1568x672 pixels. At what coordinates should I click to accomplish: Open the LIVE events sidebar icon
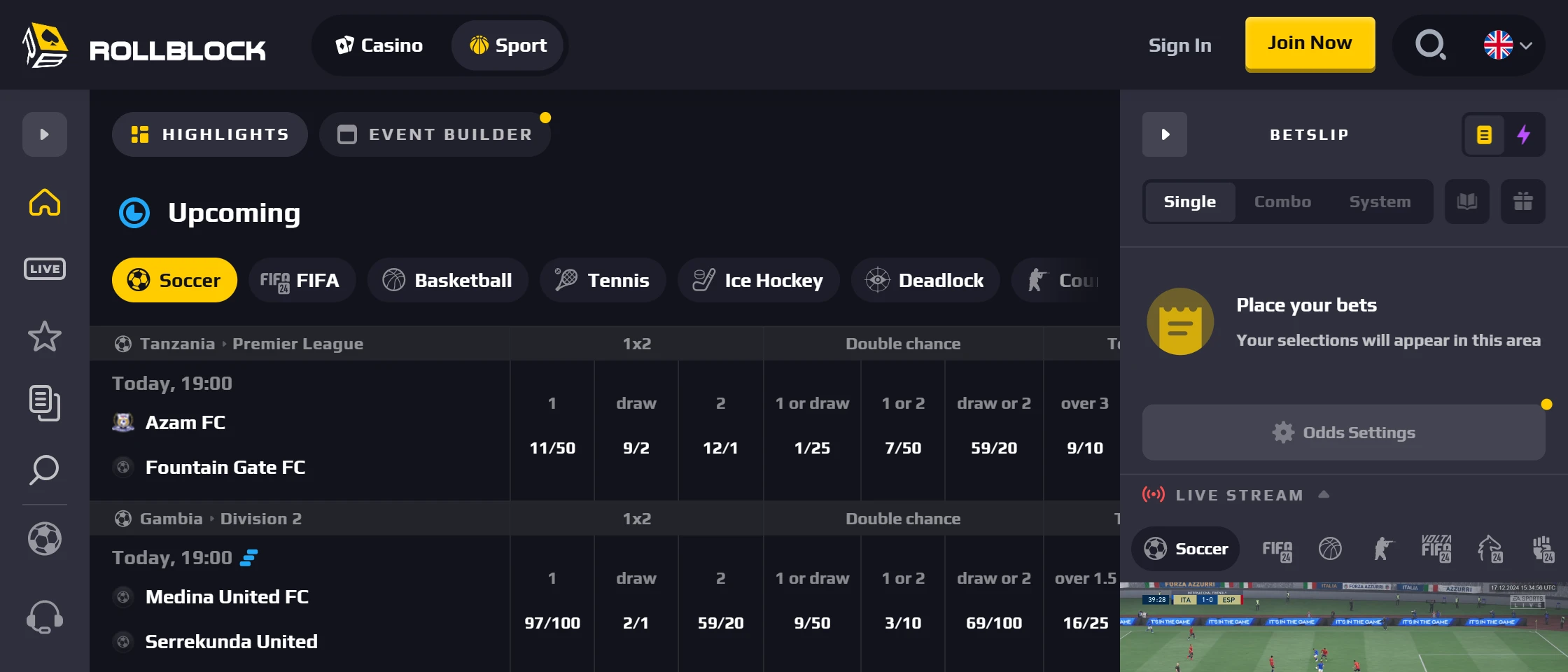(44, 269)
